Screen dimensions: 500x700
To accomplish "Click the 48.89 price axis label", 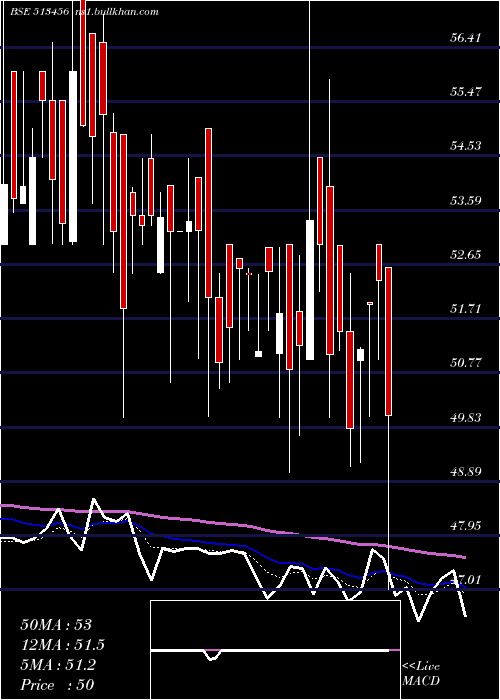I will pos(465,472).
